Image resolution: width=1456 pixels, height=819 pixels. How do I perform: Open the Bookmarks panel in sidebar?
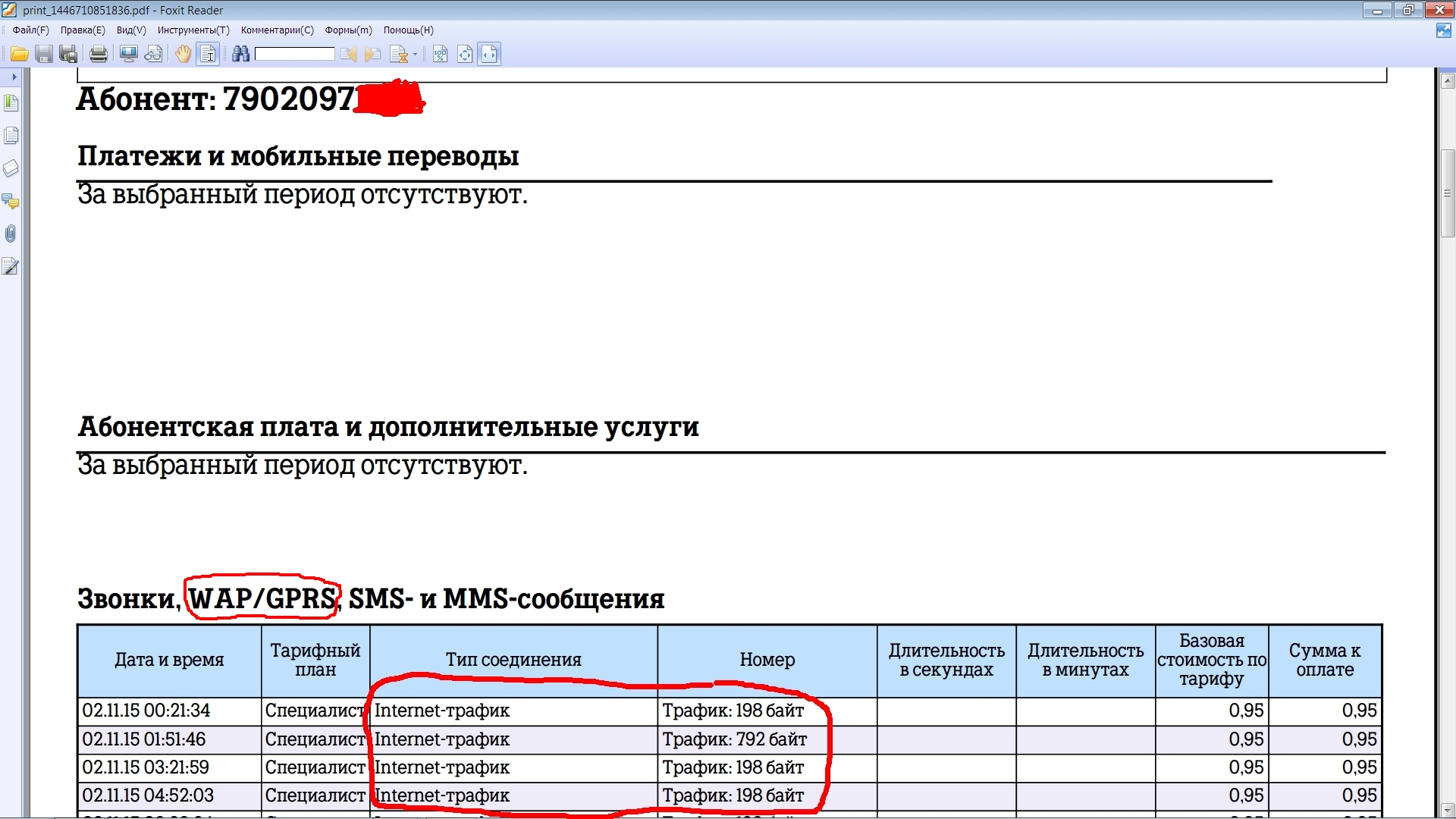click(11, 102)
